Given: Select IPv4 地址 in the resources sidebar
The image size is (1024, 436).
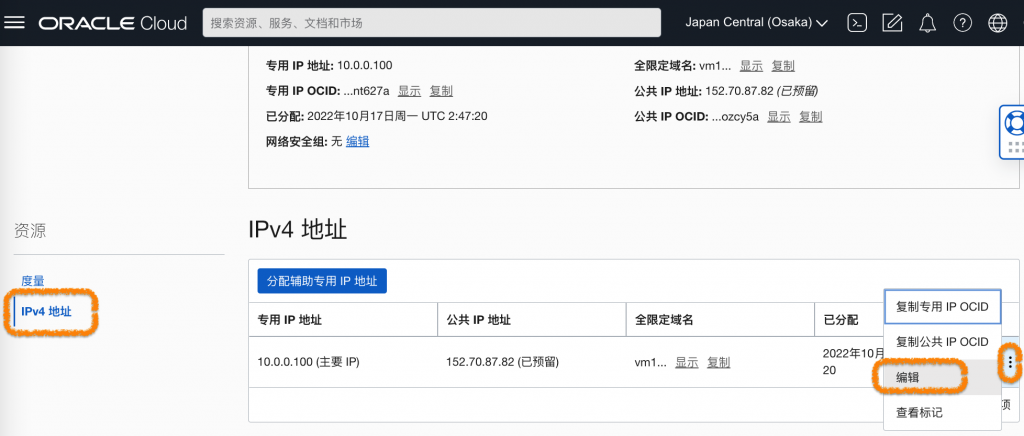Looking at the screenshot, I should (x=46, y=312).
